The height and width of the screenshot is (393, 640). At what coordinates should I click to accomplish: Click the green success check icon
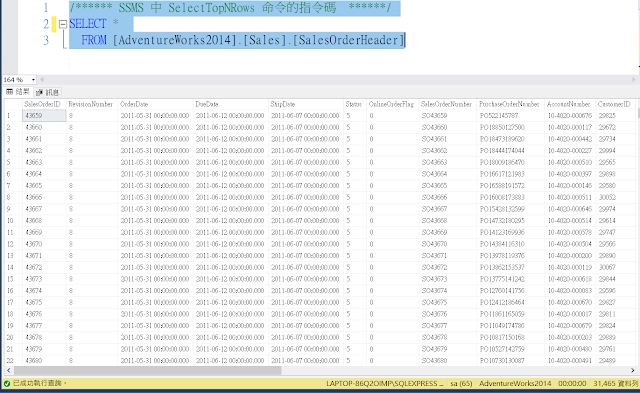pos(7,384)
